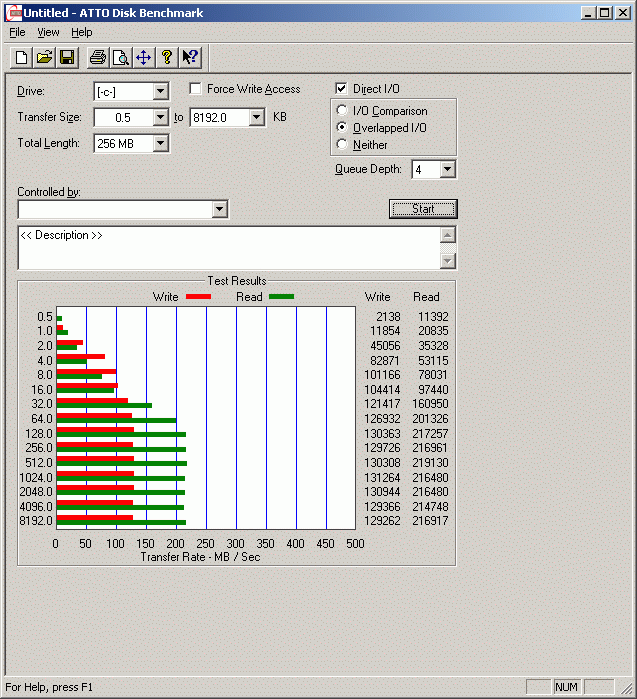Select the Neither radio button
Image resolution: width=637 pixels, height=699 pixels.
coord(342,144)
